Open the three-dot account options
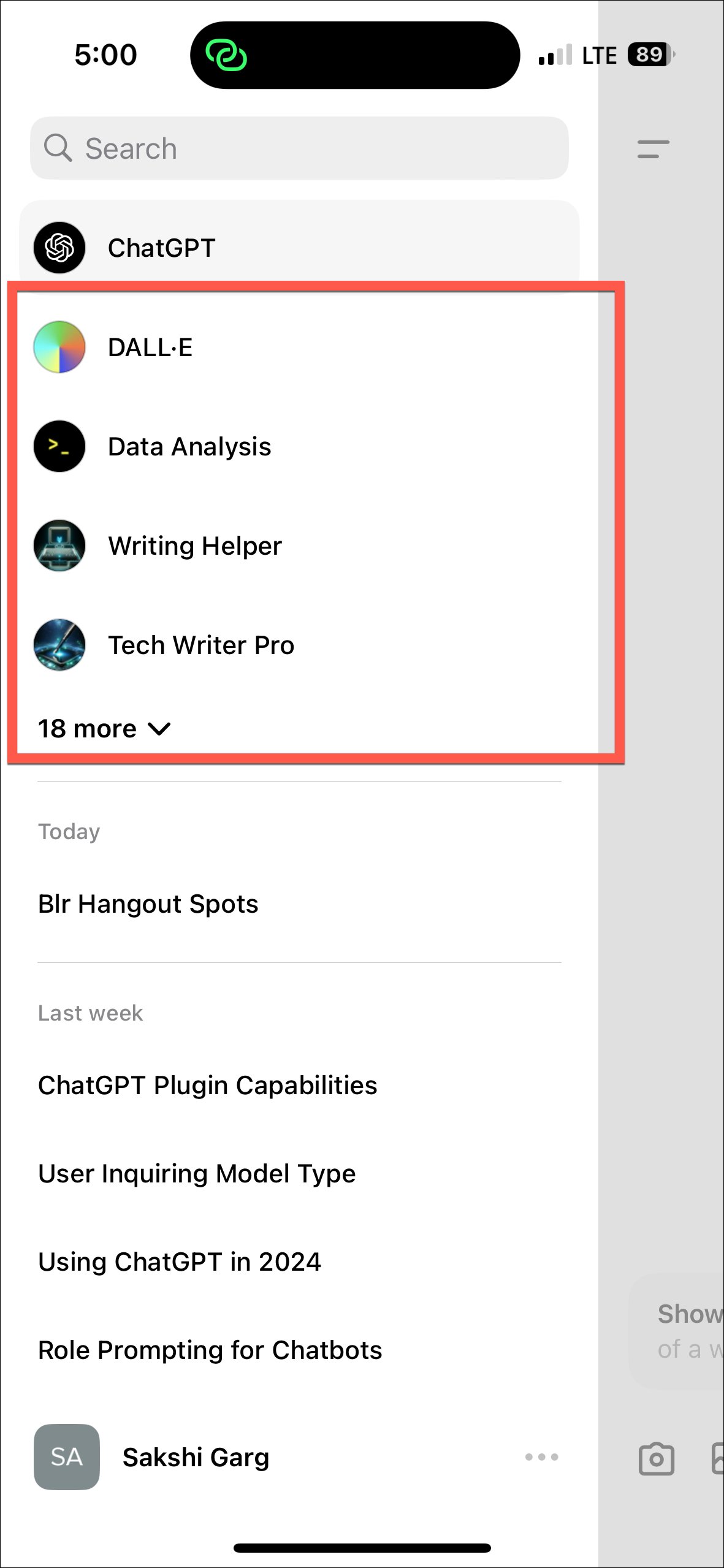The width and height of the screenshot is (724, 1568). click(x=541, y=1457)
